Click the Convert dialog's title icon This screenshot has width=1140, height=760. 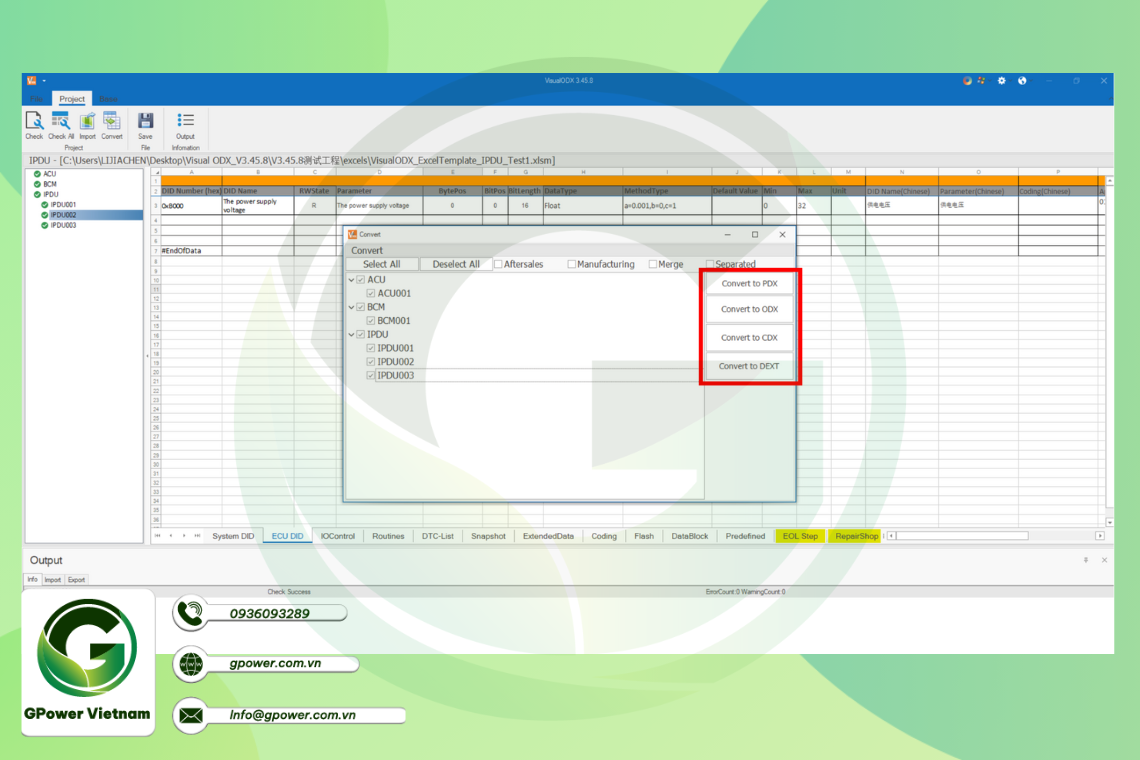(x=353, y=234)
